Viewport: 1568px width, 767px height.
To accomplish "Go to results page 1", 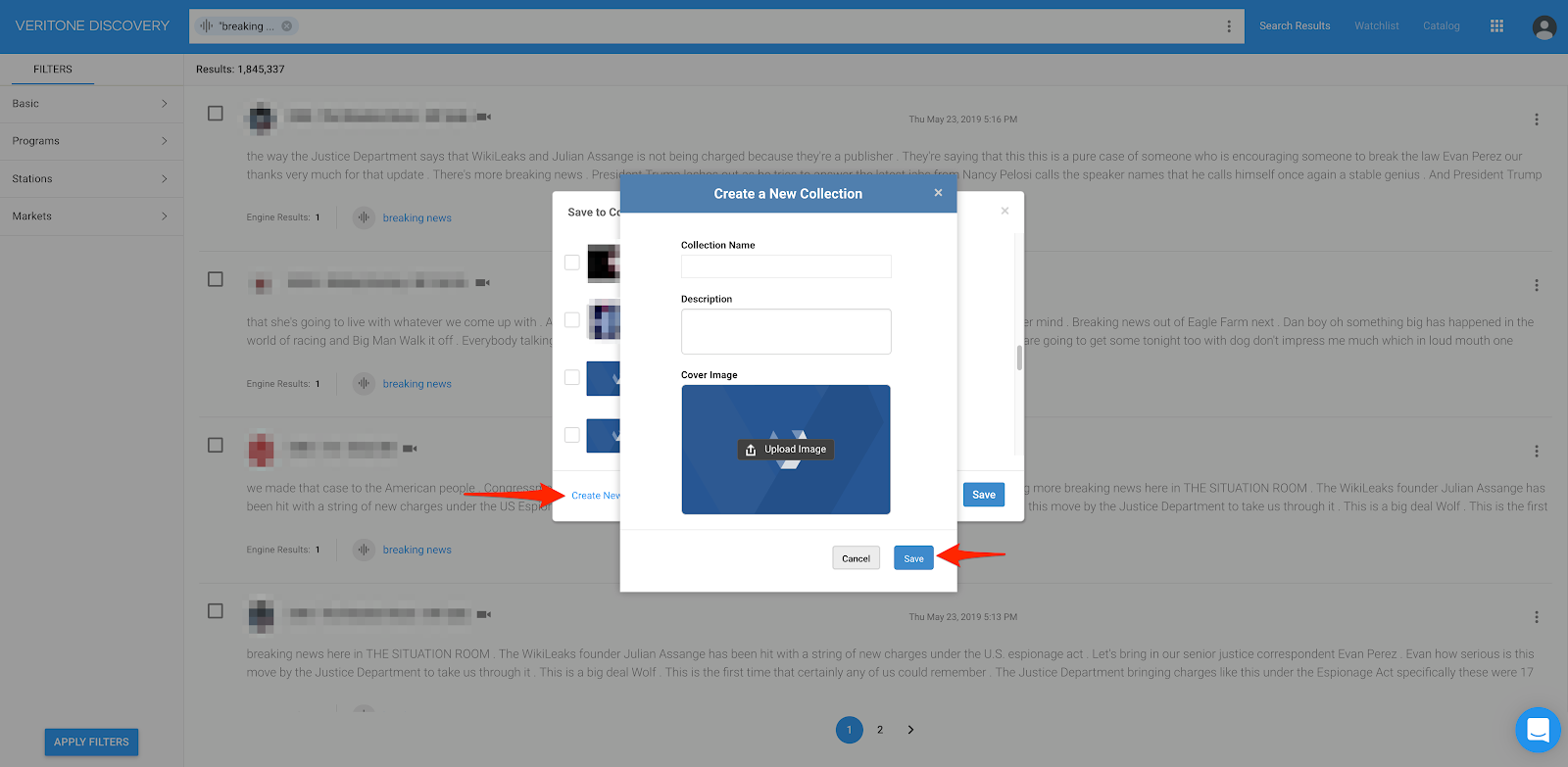I will [x=850, y=730].
